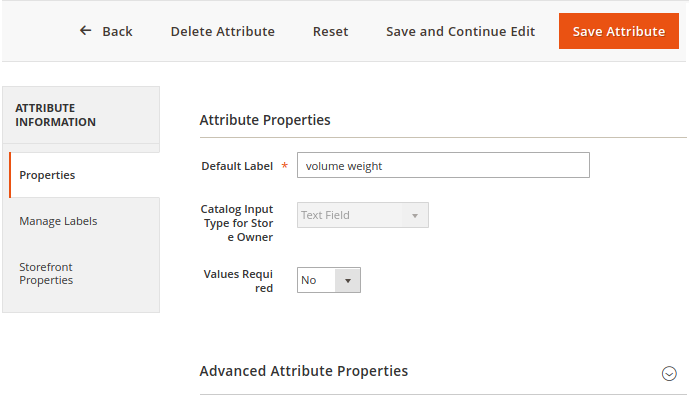Viewport: 689px width, 400px height.
Task: Open the Values Required dropdown
Action: pyautogui.click(x=328, y=280)
